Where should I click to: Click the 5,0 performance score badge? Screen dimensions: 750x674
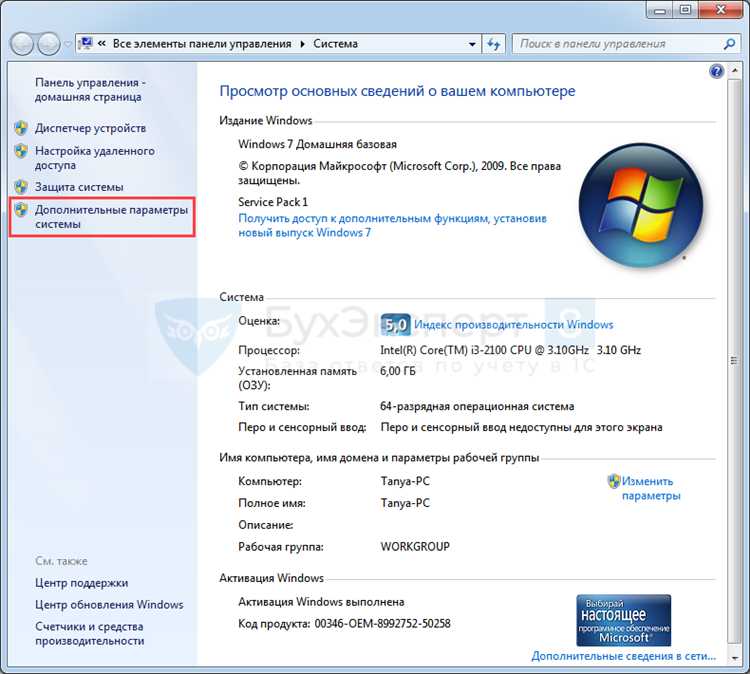(x=396, y=325)
